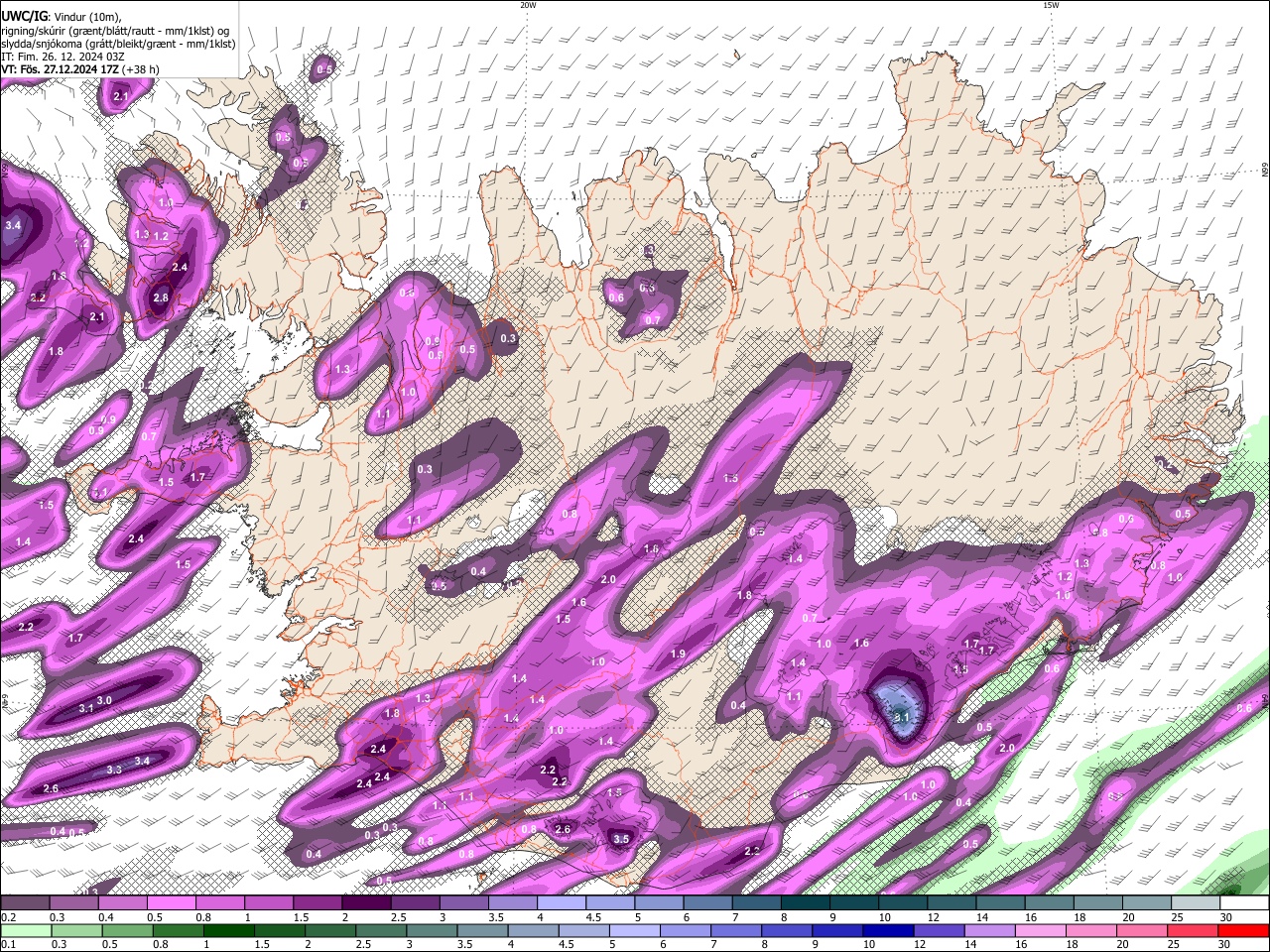This screenshot has width=1270, height=952.
Task: Click the 0.8 medium green swatch in rain scale
Action: [178, 930]
